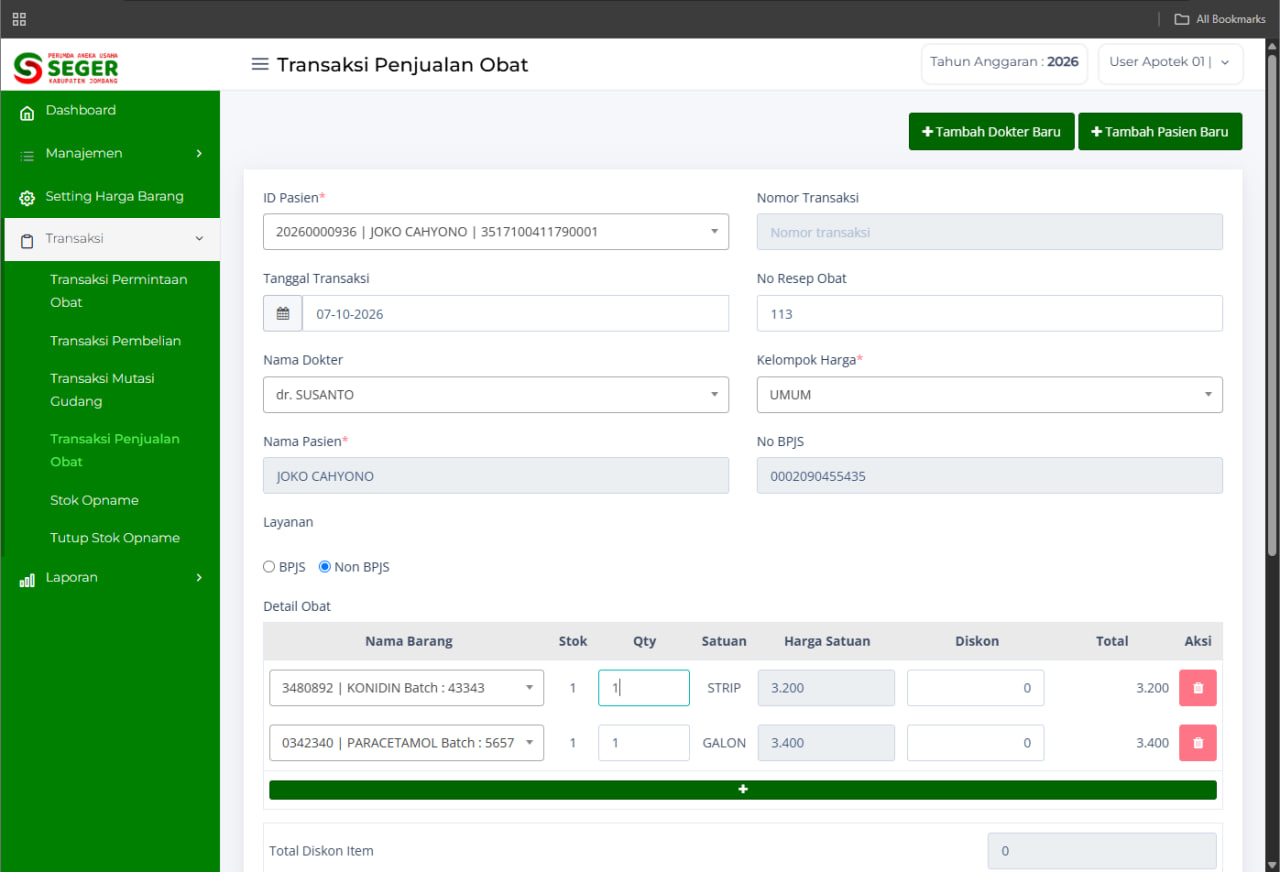The width and height of the screenshot is (1280, 872).
Task: Open the Nama Dokter dropdown
Action: (496, 395)
